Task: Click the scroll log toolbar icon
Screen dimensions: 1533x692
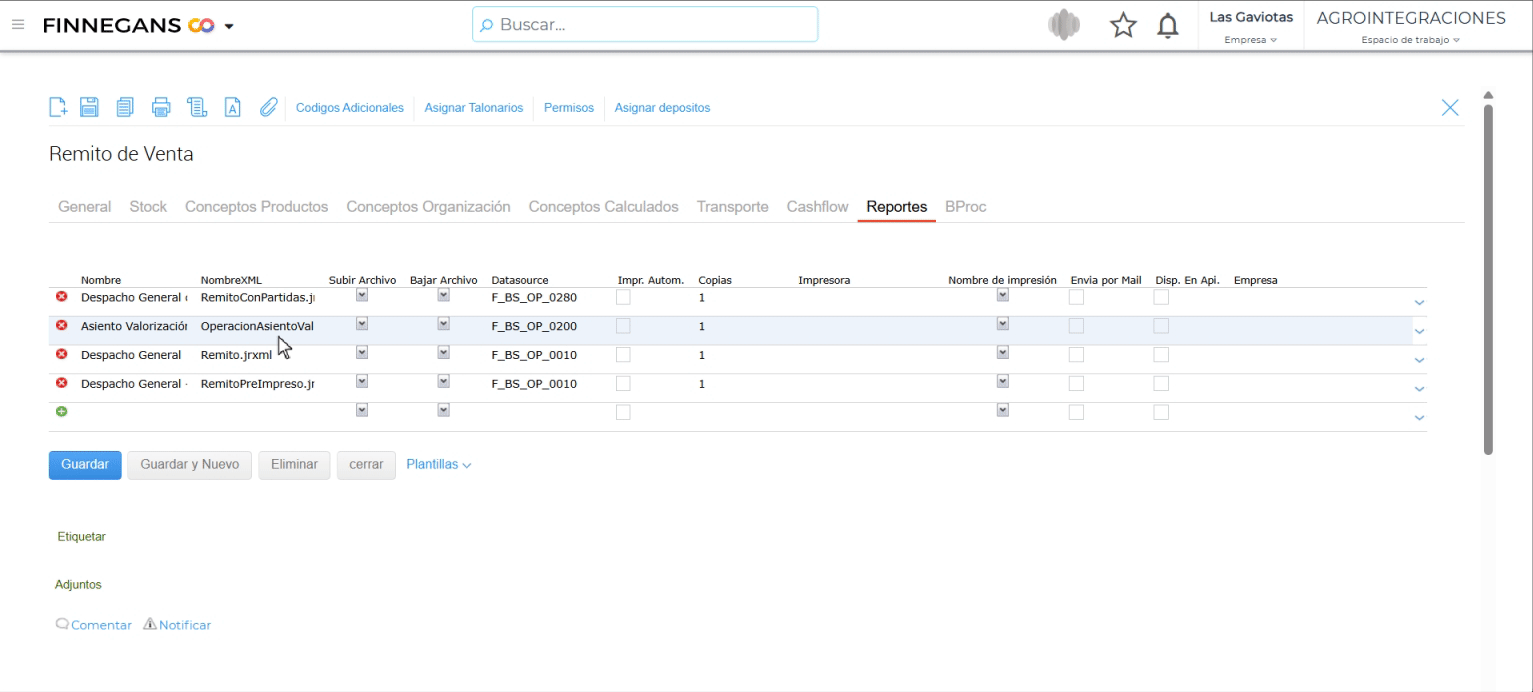Action: (x=196, y=108)
